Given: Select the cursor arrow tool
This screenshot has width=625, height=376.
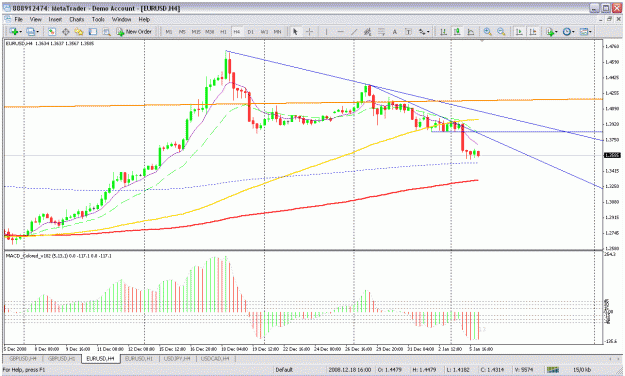Looking at the screenshot, I should point(295,31).
